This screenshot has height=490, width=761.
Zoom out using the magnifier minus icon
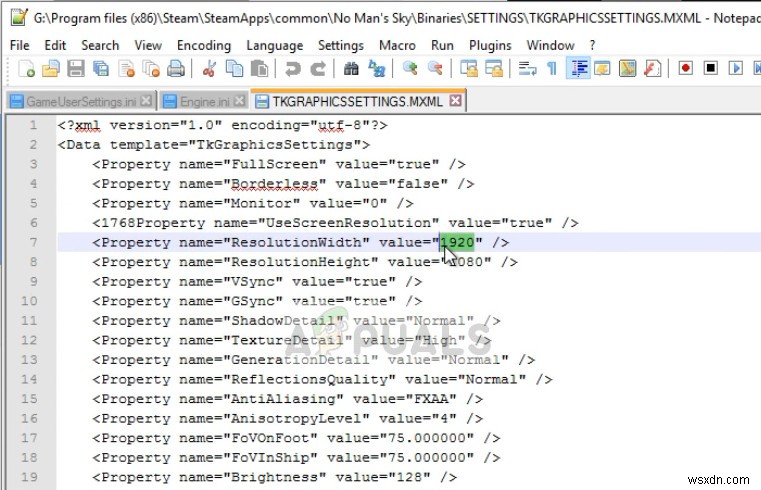435,68
